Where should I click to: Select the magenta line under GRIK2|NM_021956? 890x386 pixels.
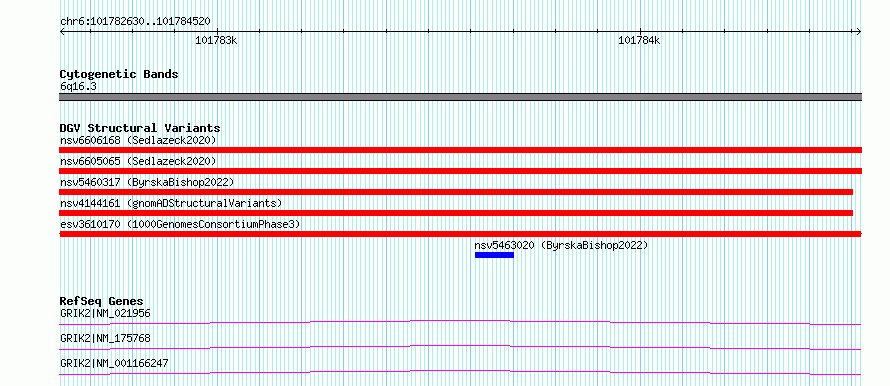[x=460, y=322]
